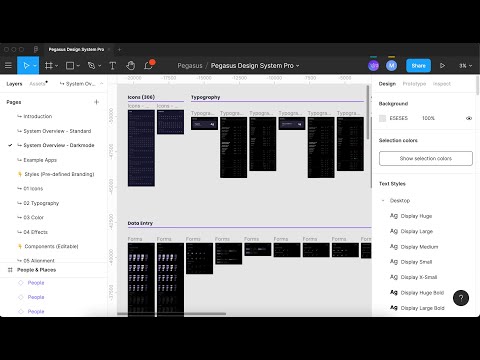Screen dimensions: 480x360
Task: Open the Comments tool with notification
Action: click(149, 65)
